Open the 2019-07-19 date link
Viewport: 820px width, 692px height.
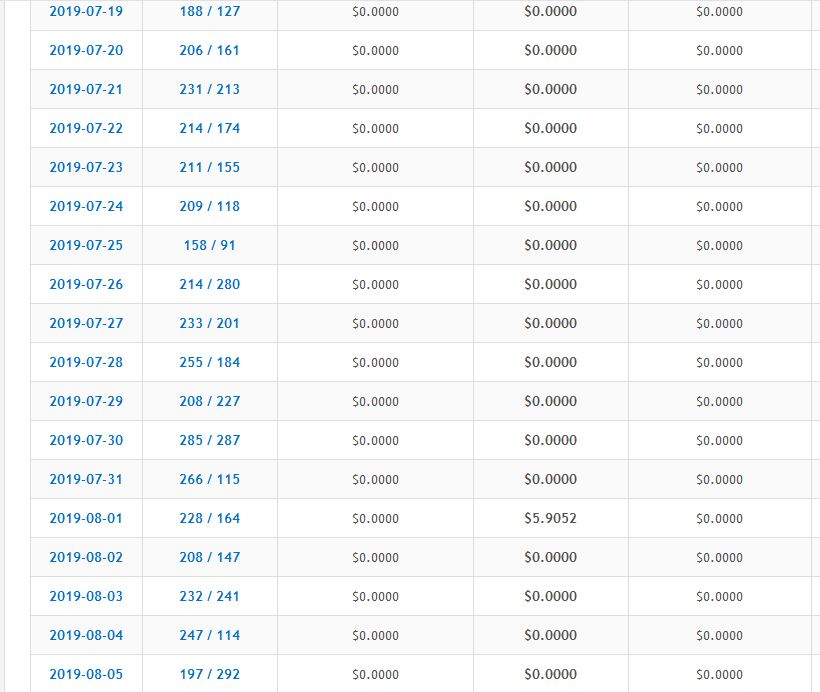coord(86,11)
